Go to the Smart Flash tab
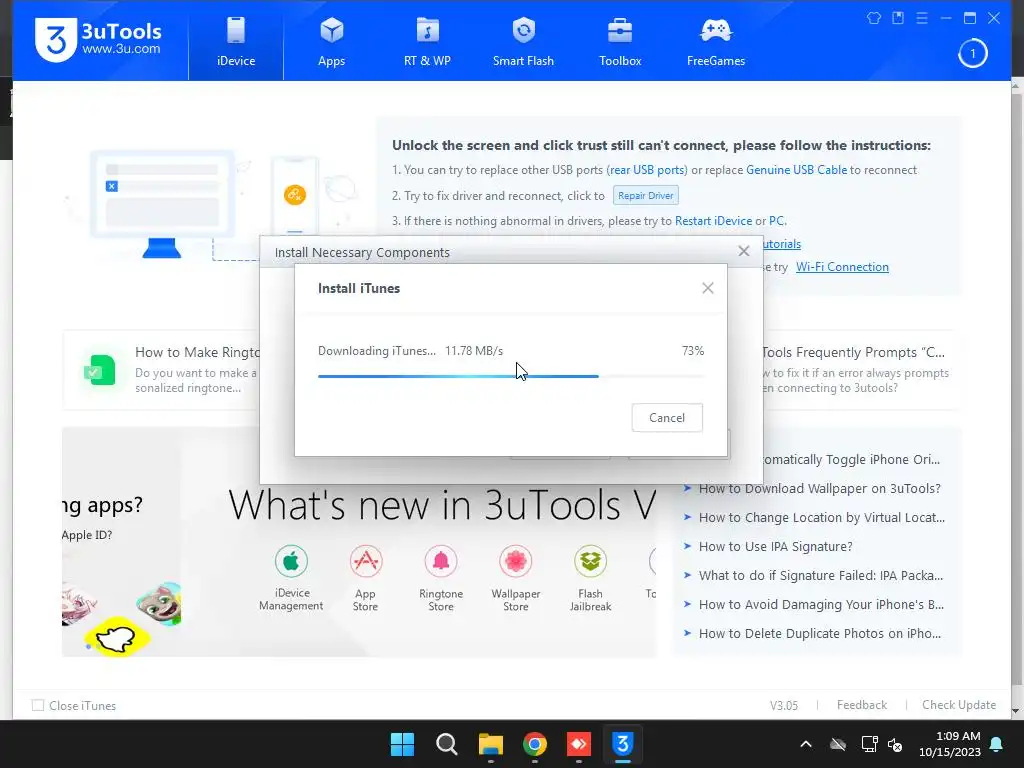This screenshot has width=1024, height=768. tap(523, 43)
